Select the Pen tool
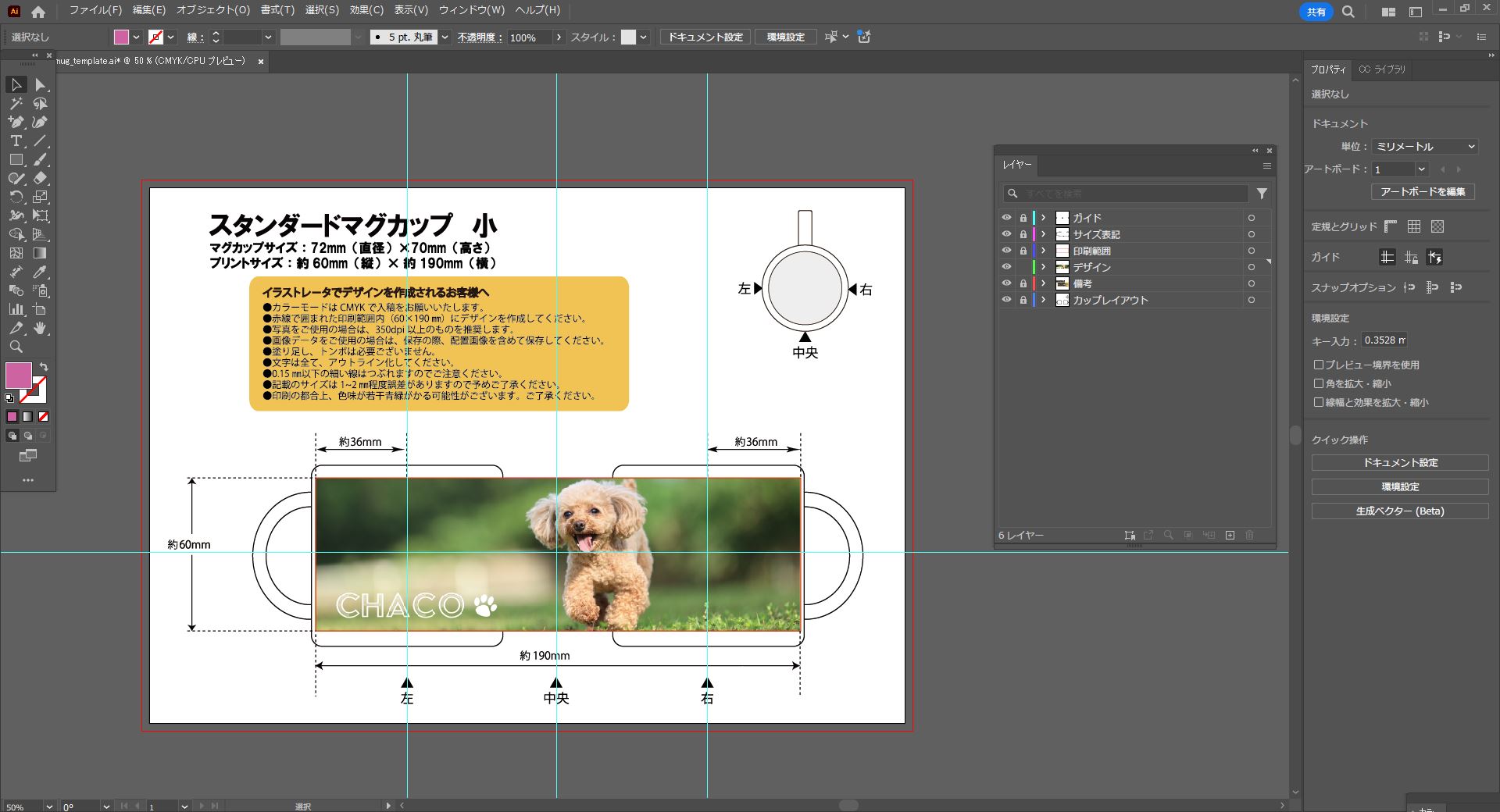 click(x=16, y=122)
